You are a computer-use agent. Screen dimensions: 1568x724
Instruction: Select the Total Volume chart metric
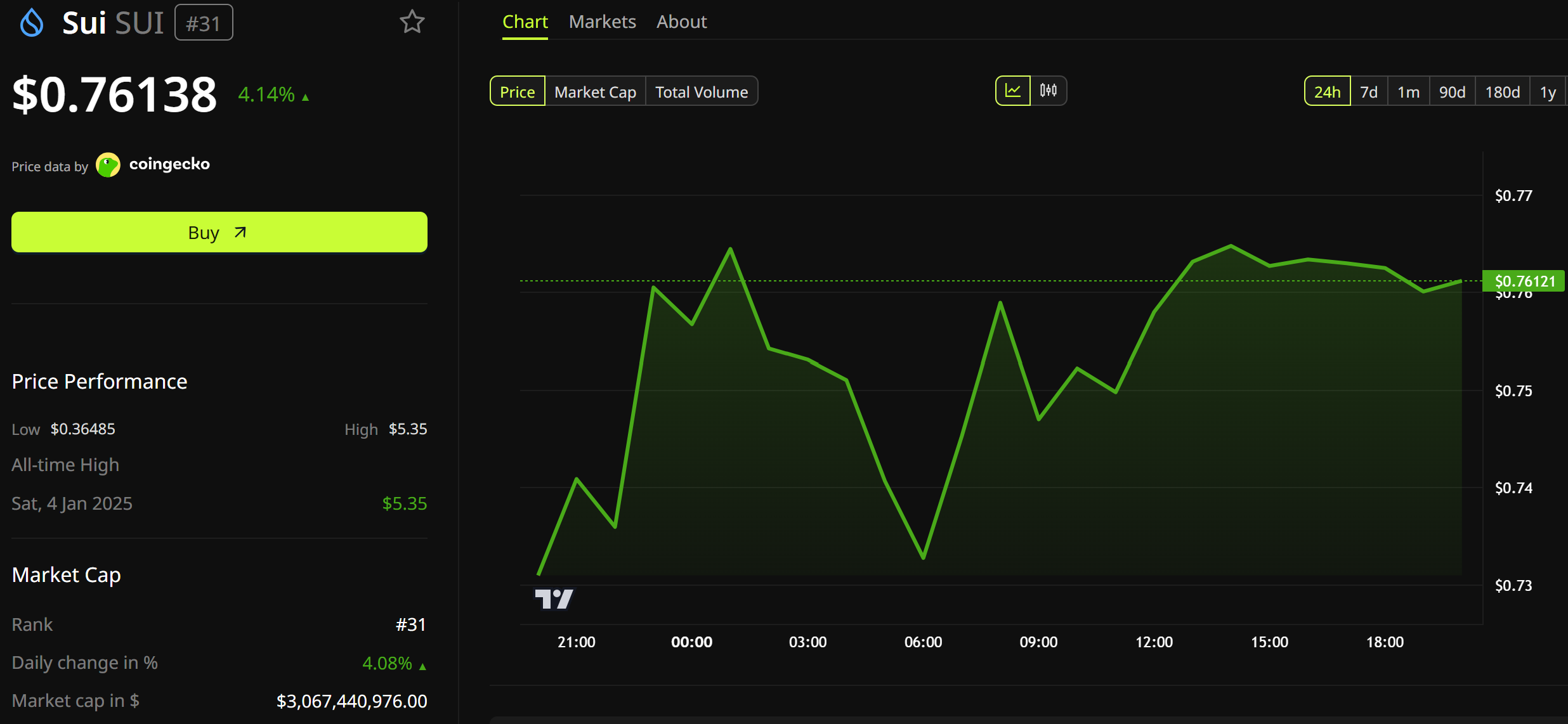(702, 91)
